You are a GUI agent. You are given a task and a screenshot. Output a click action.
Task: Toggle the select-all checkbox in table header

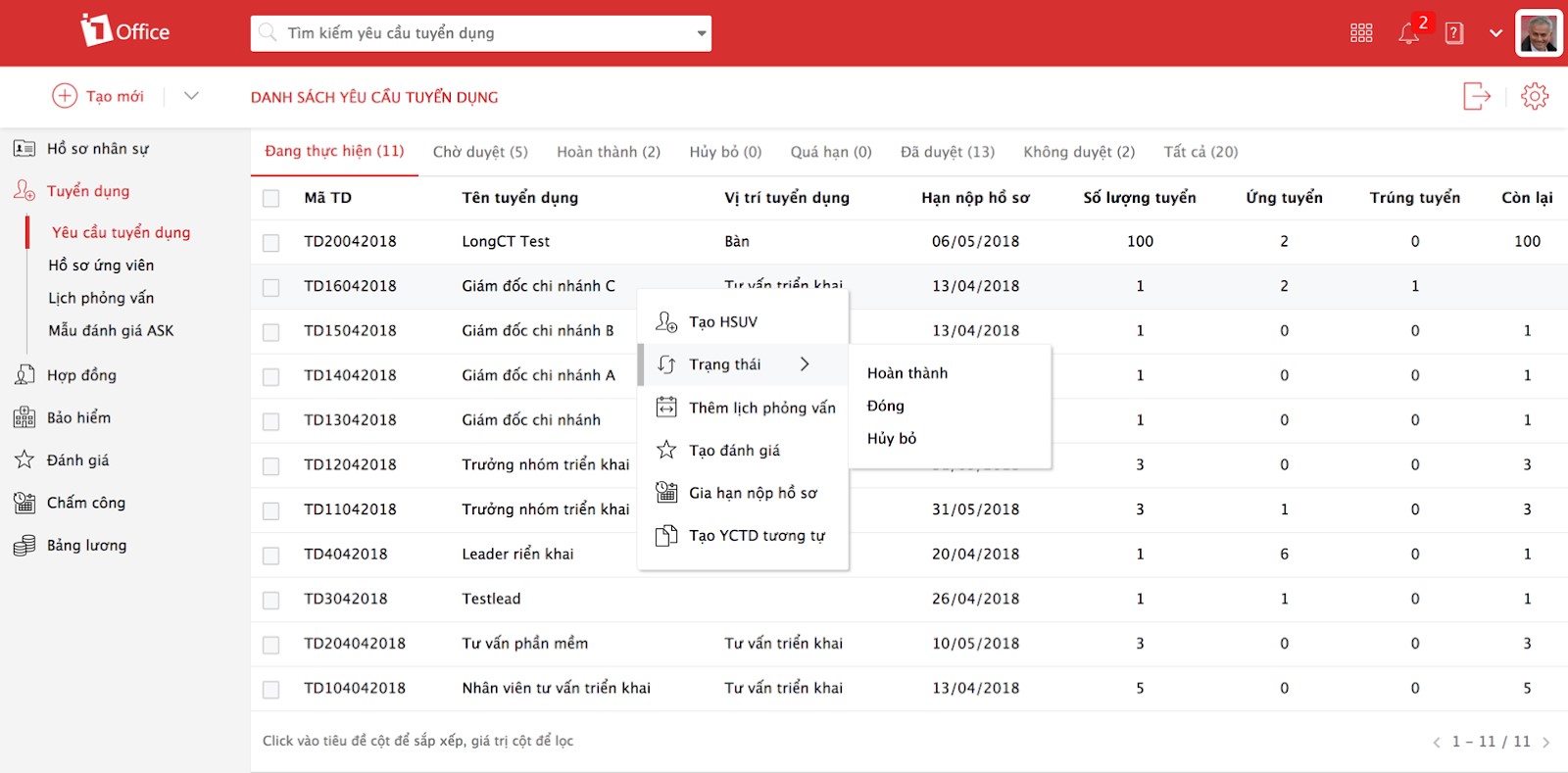(271, 199)
